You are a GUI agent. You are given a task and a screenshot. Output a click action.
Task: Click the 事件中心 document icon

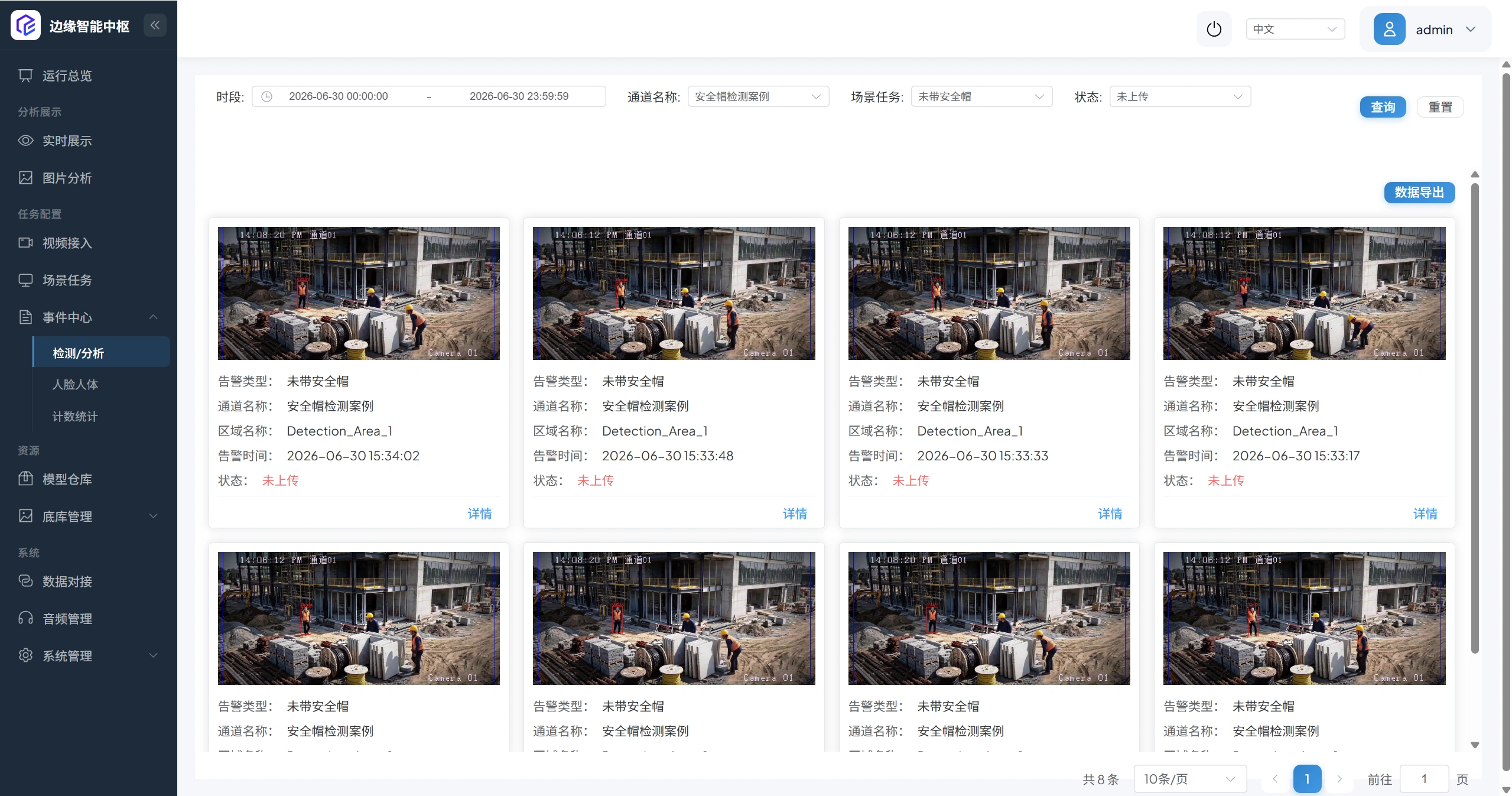(25, 317)
